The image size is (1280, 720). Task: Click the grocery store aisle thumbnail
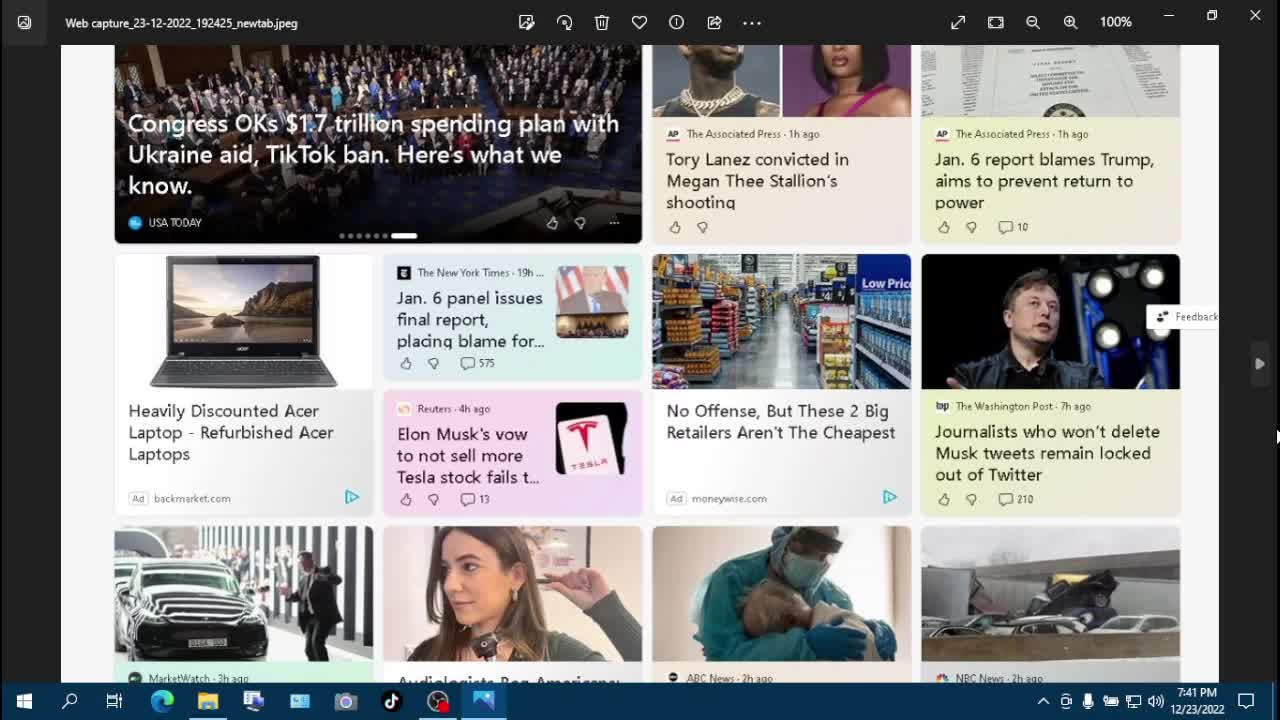[x=781, y=321]
